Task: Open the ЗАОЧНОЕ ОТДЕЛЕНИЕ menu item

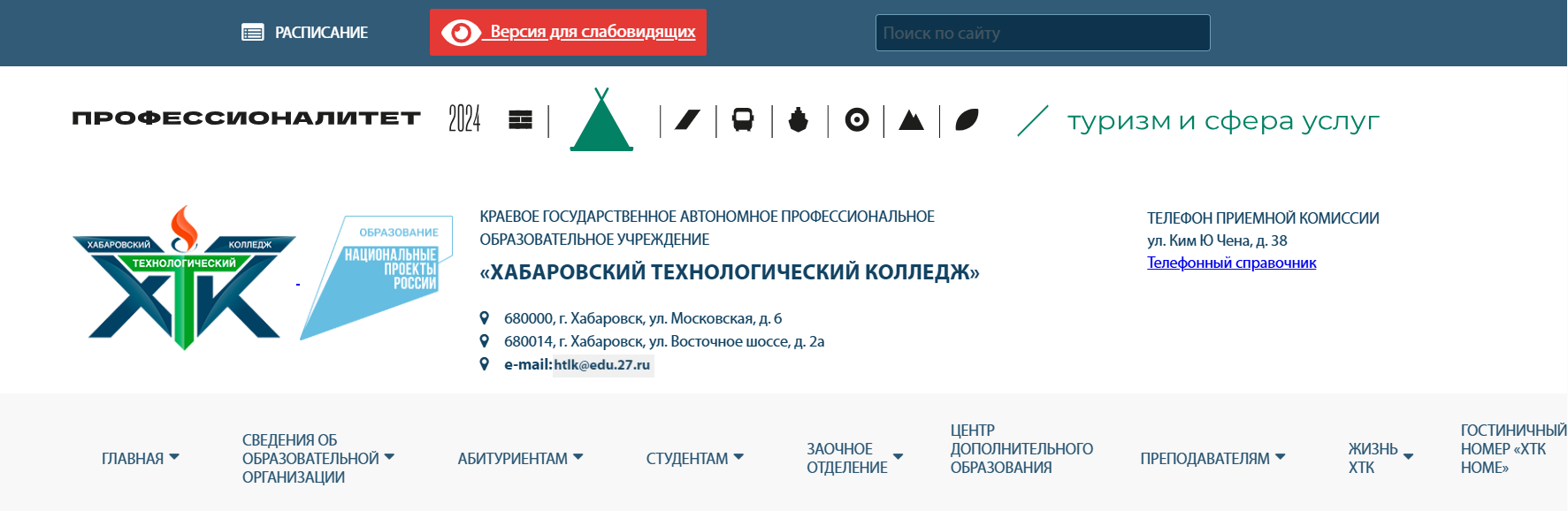Action: 847,459
